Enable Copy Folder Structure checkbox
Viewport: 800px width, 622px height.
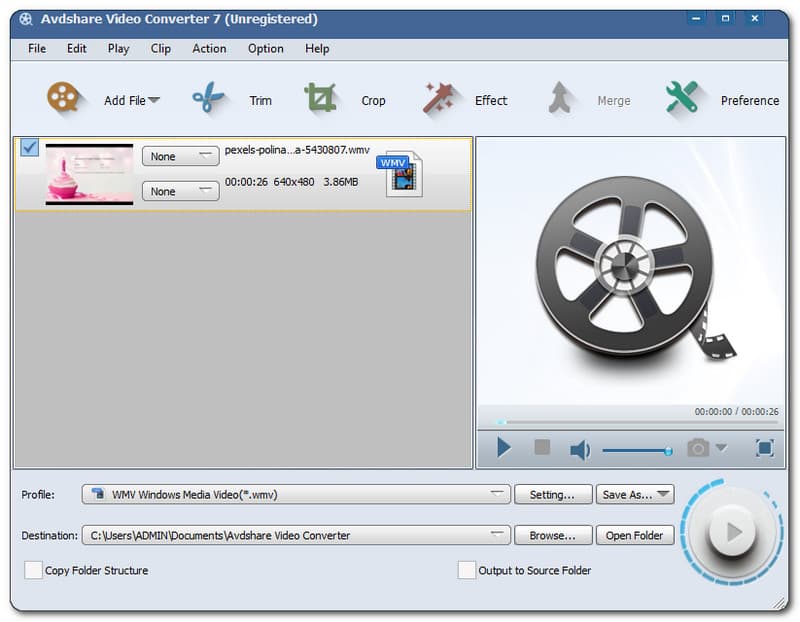point(33,570)
